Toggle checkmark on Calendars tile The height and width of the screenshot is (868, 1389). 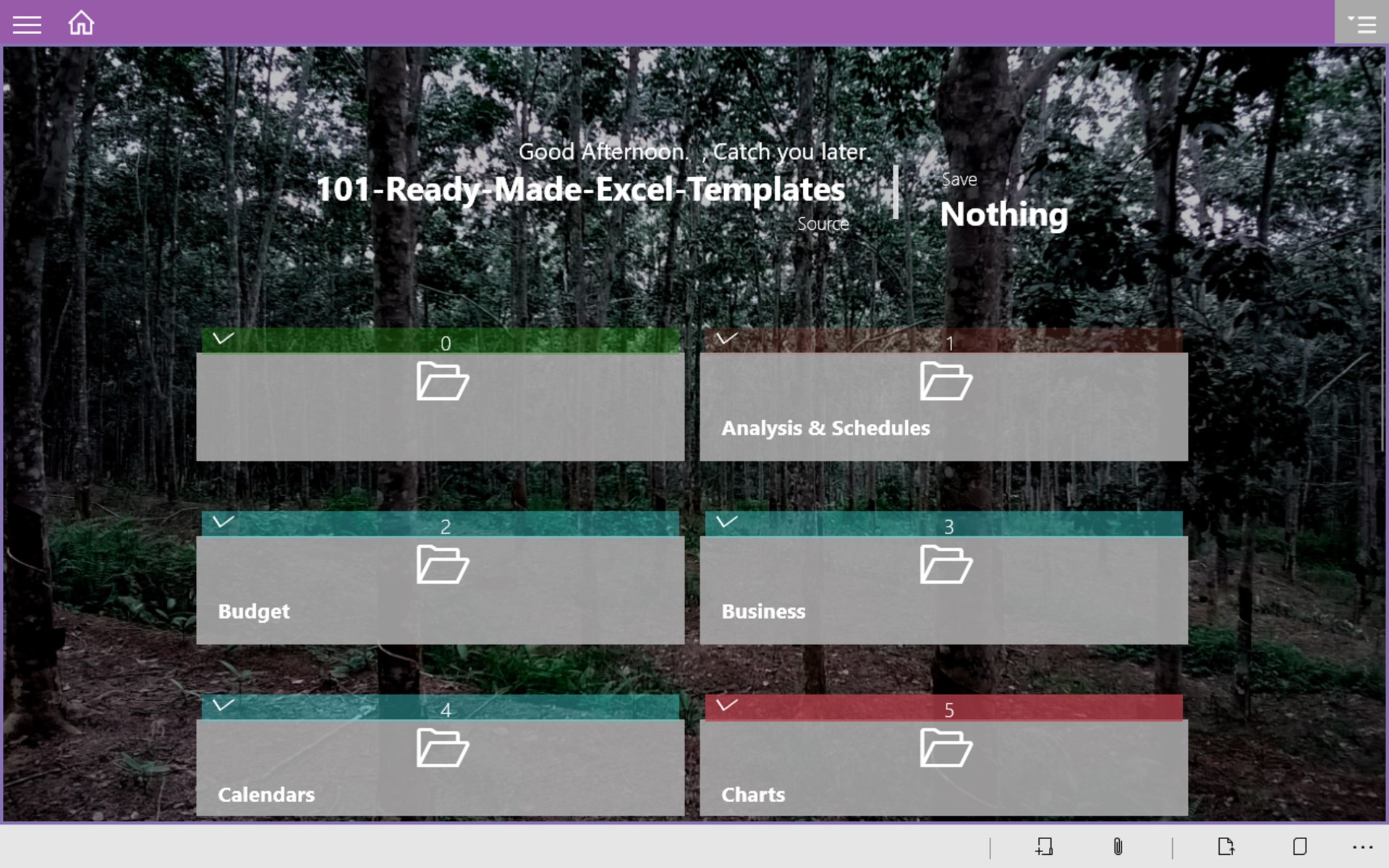(223, 705)
